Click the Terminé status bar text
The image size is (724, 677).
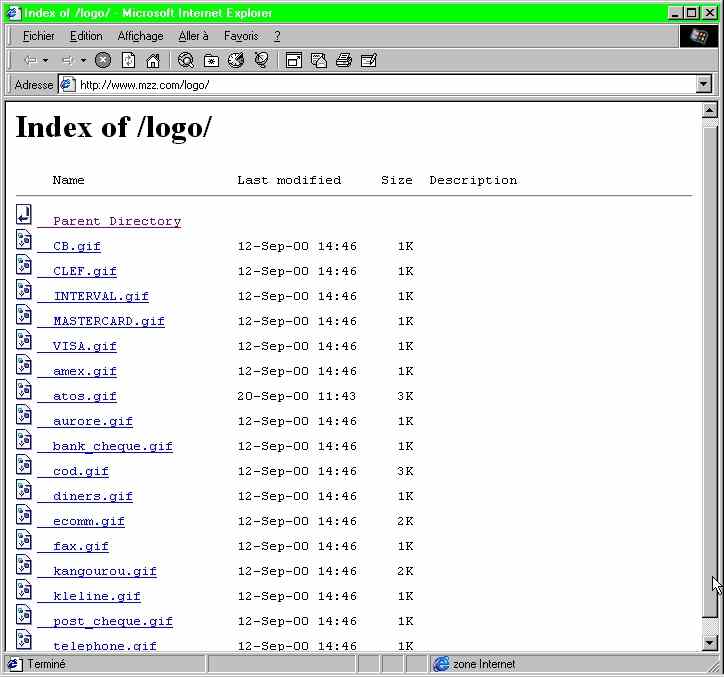pos(46,664)
